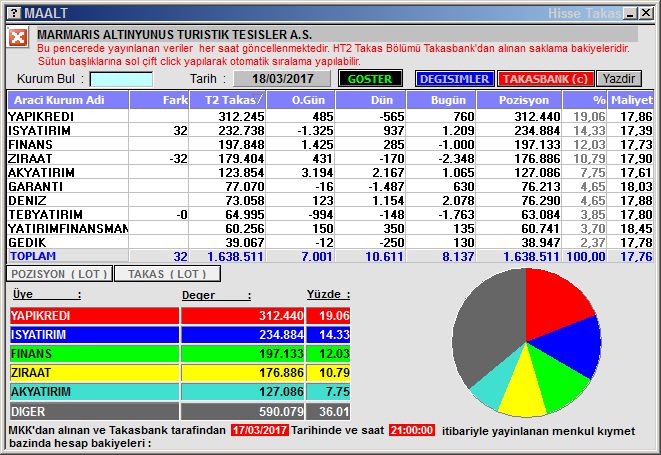Switch to TAKAS ( LOT ) tab
The image size is (661, 455).
coord(167,274)
